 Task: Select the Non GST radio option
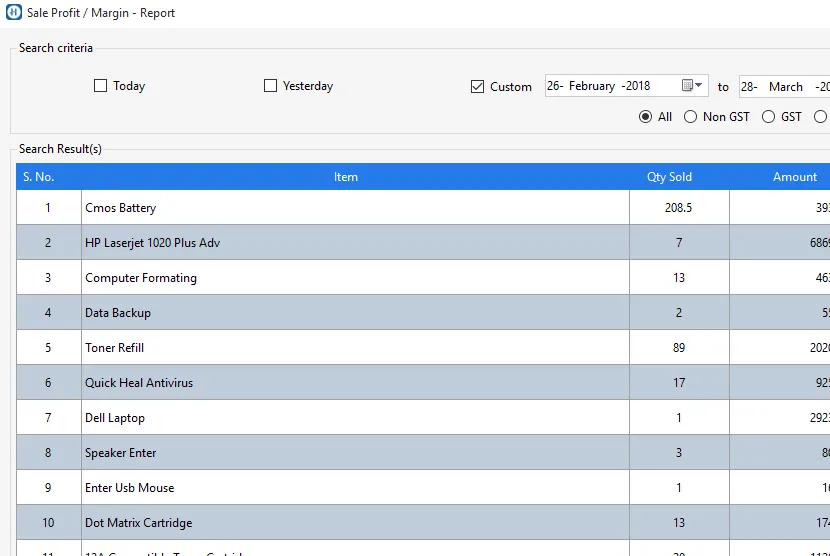coord(690,117)
